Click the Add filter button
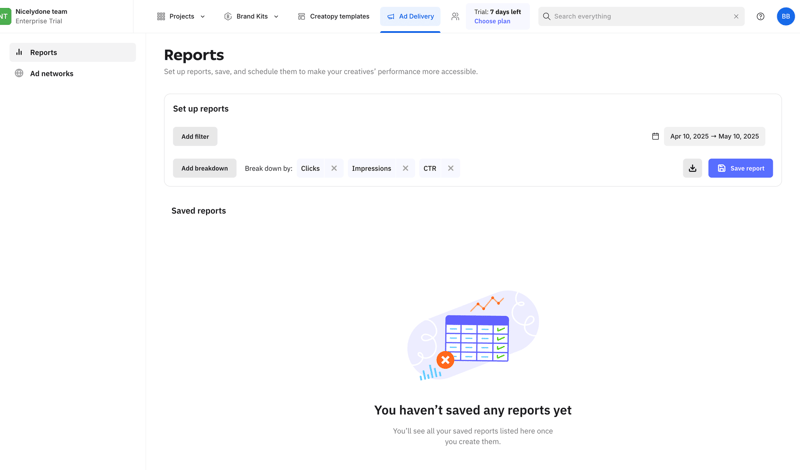 (195, 136)
